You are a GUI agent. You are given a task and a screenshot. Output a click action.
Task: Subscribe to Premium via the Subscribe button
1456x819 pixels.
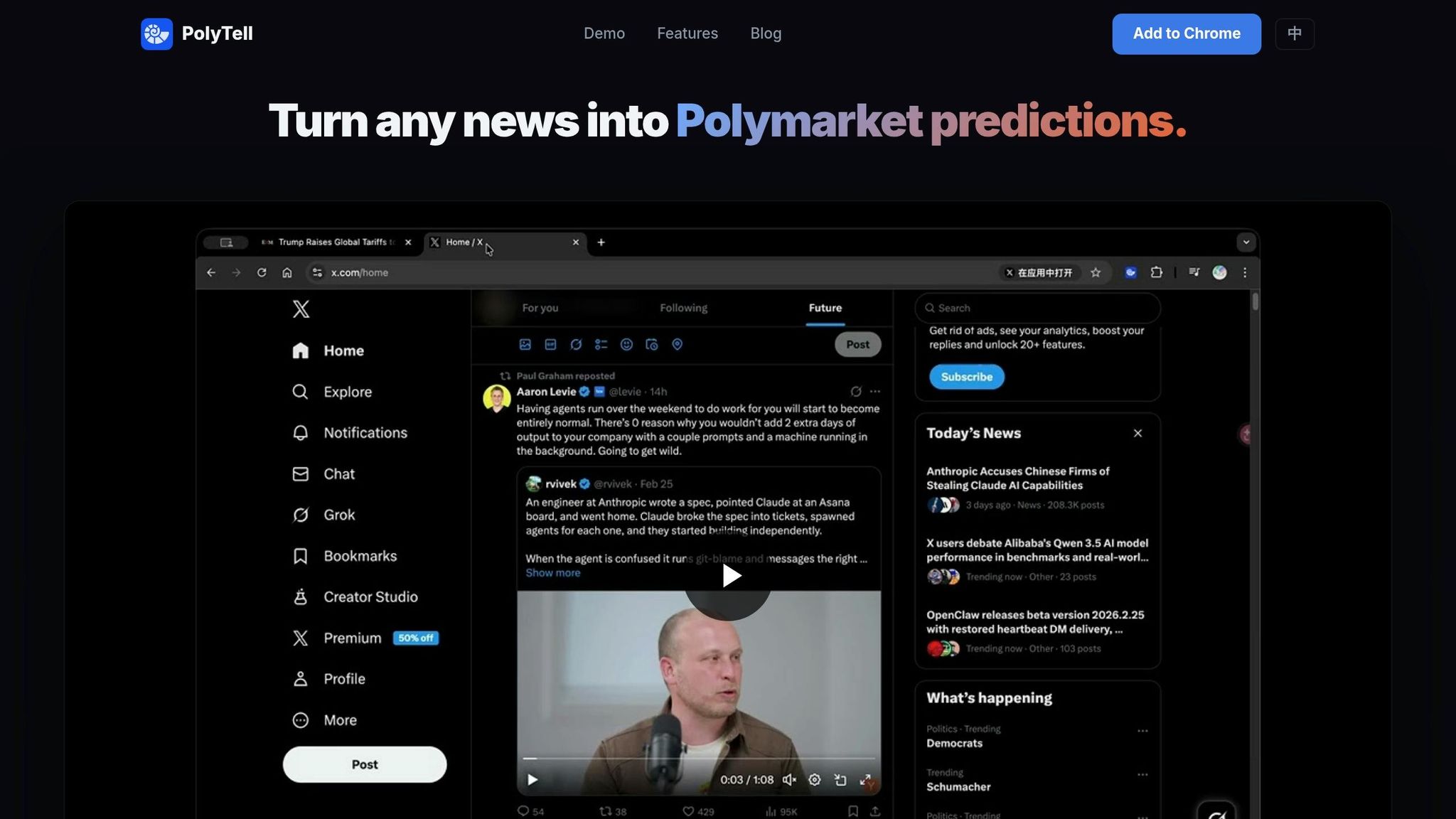click(965, 377)
